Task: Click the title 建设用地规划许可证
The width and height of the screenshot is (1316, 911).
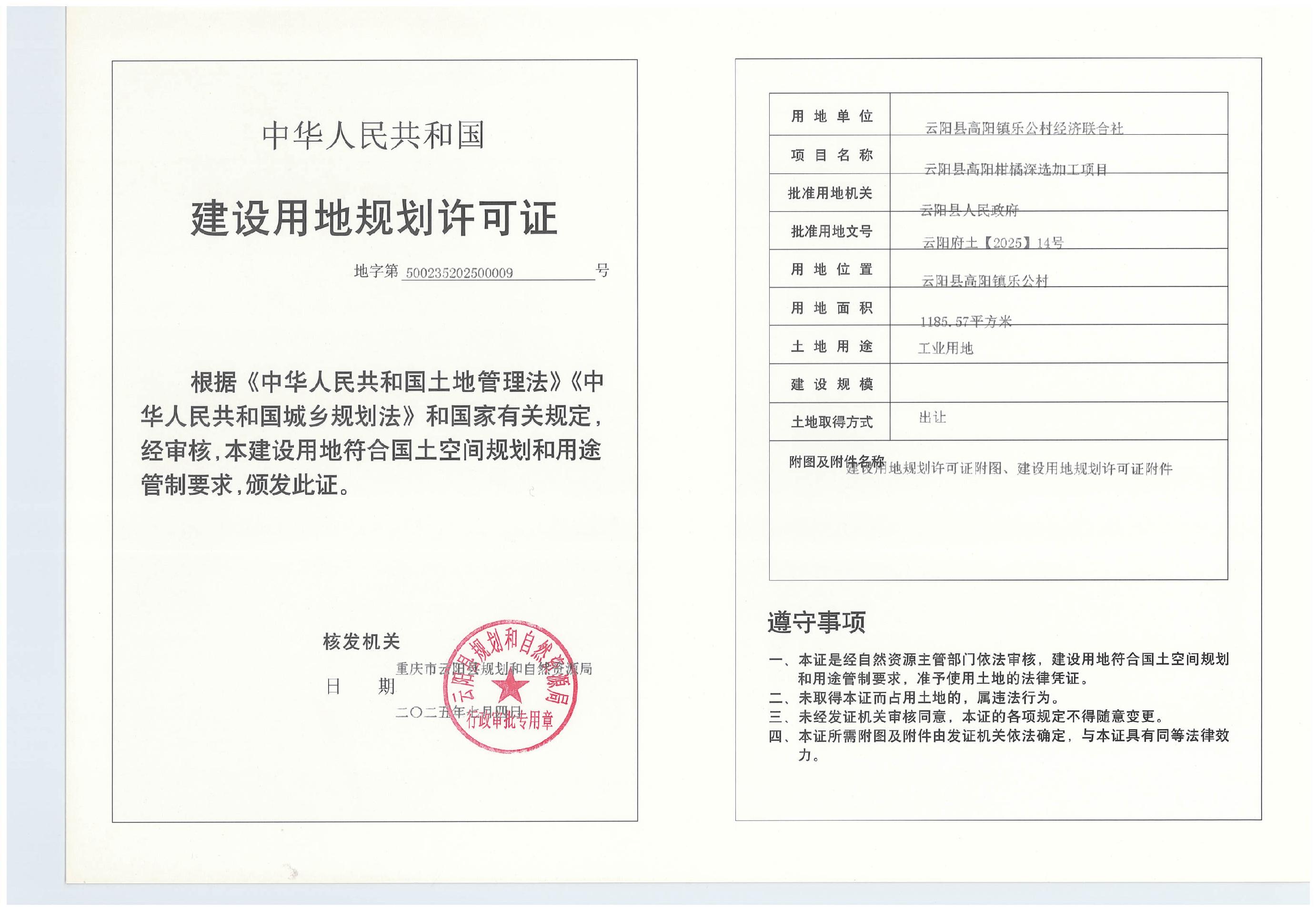Action: 373,218
